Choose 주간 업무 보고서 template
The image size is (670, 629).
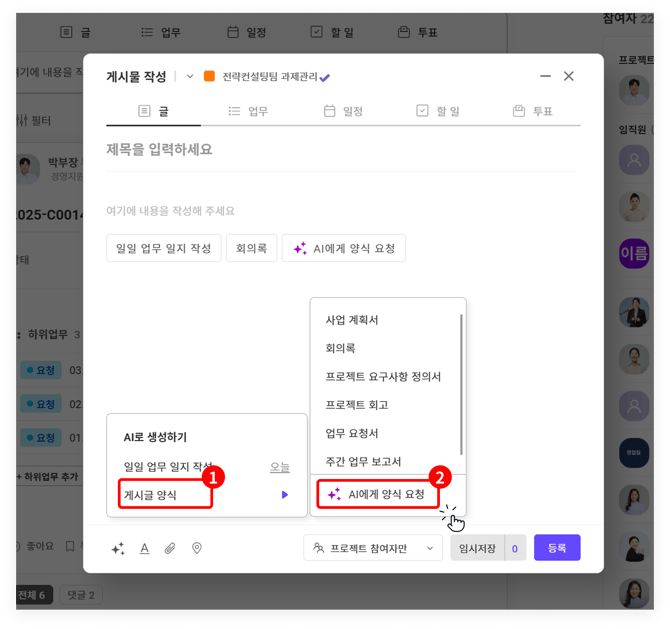pyautogui.click(x=363, y=461)
